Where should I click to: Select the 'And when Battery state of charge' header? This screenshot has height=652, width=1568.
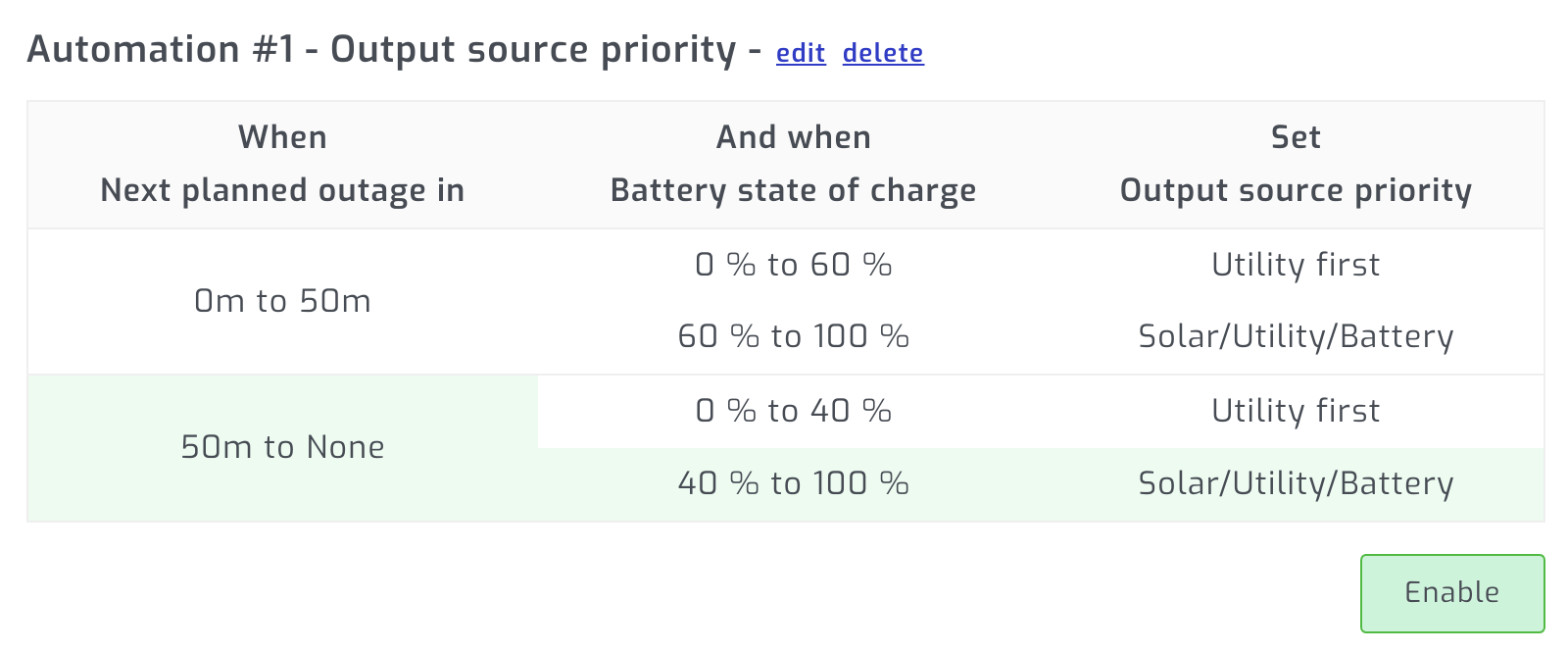click(x=793, y=164)
